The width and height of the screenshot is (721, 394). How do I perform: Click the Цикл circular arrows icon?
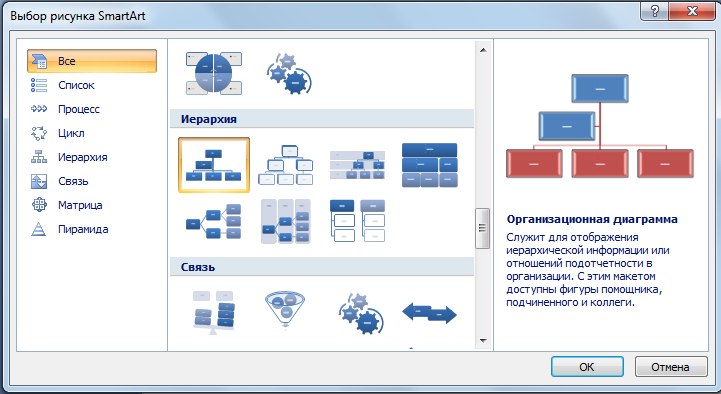point(39,133)
